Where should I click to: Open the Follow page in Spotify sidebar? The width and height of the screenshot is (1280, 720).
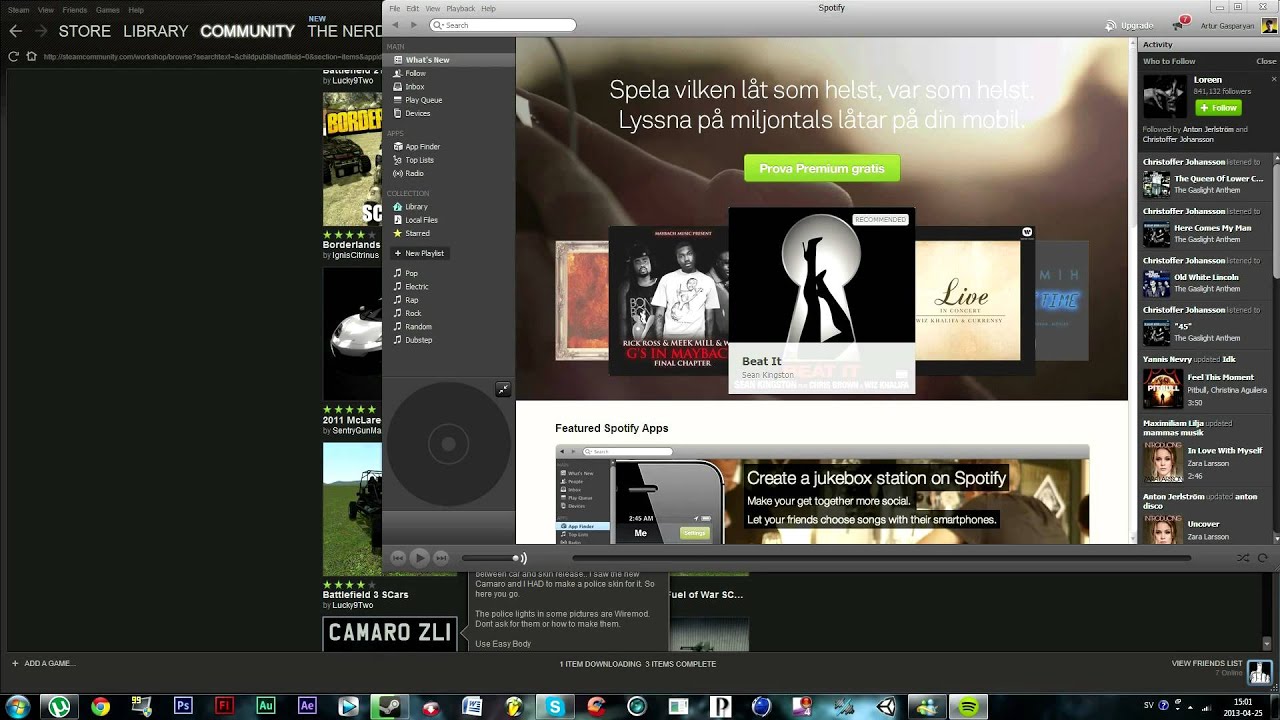[x=448, y=73]
